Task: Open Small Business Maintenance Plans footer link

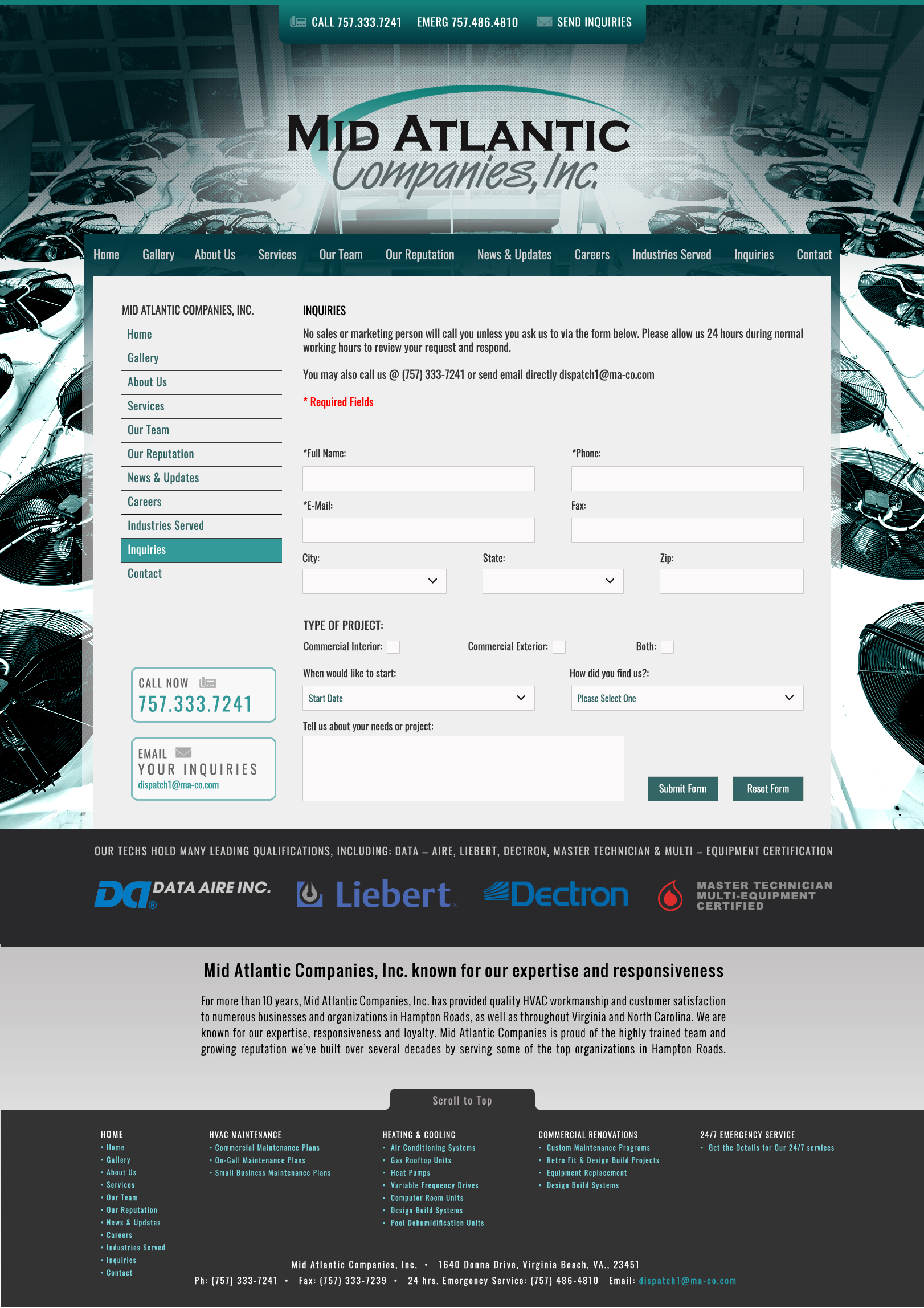Action: [x=273, y=1173]
